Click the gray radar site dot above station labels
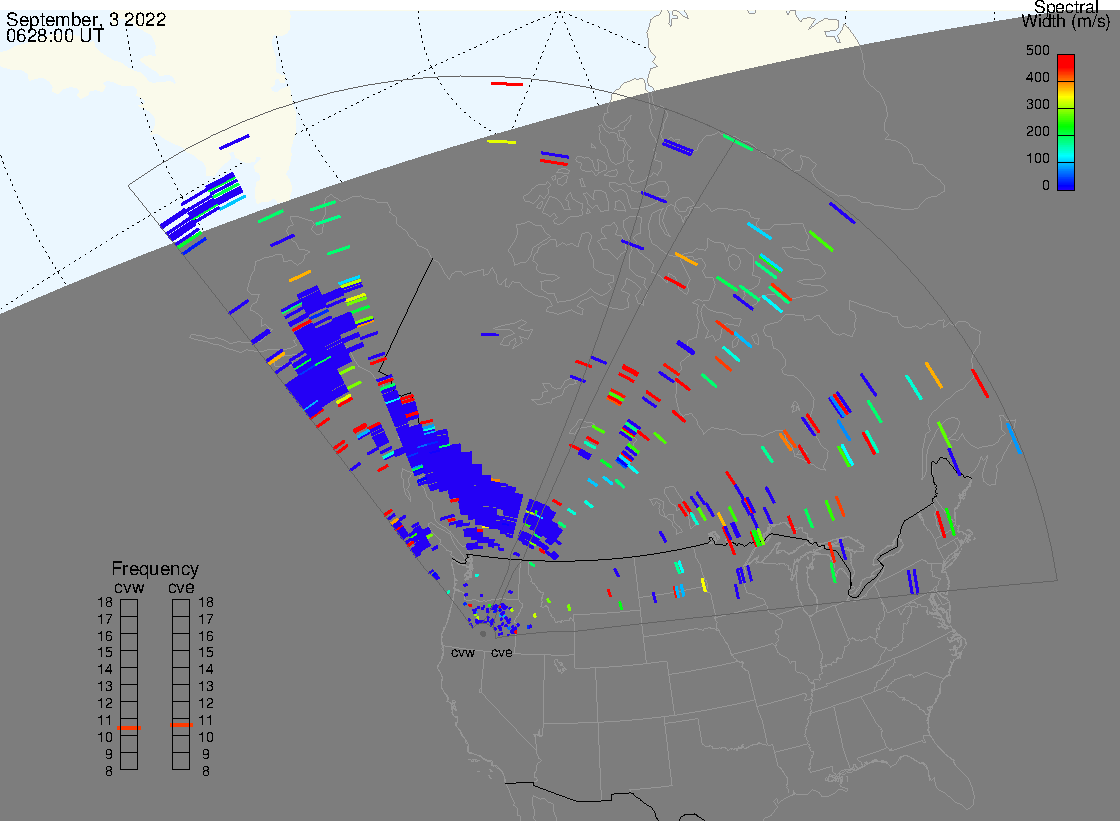 pyautogui.click(x=483, y=634)
